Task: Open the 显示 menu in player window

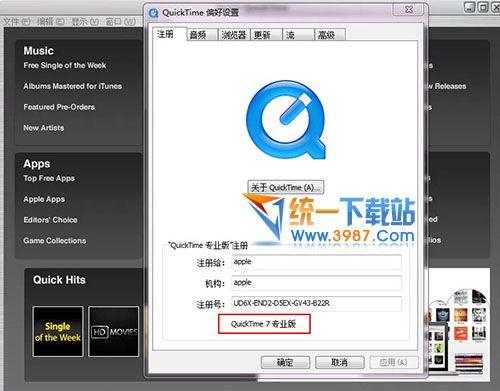Action: (x=85, y=22)
